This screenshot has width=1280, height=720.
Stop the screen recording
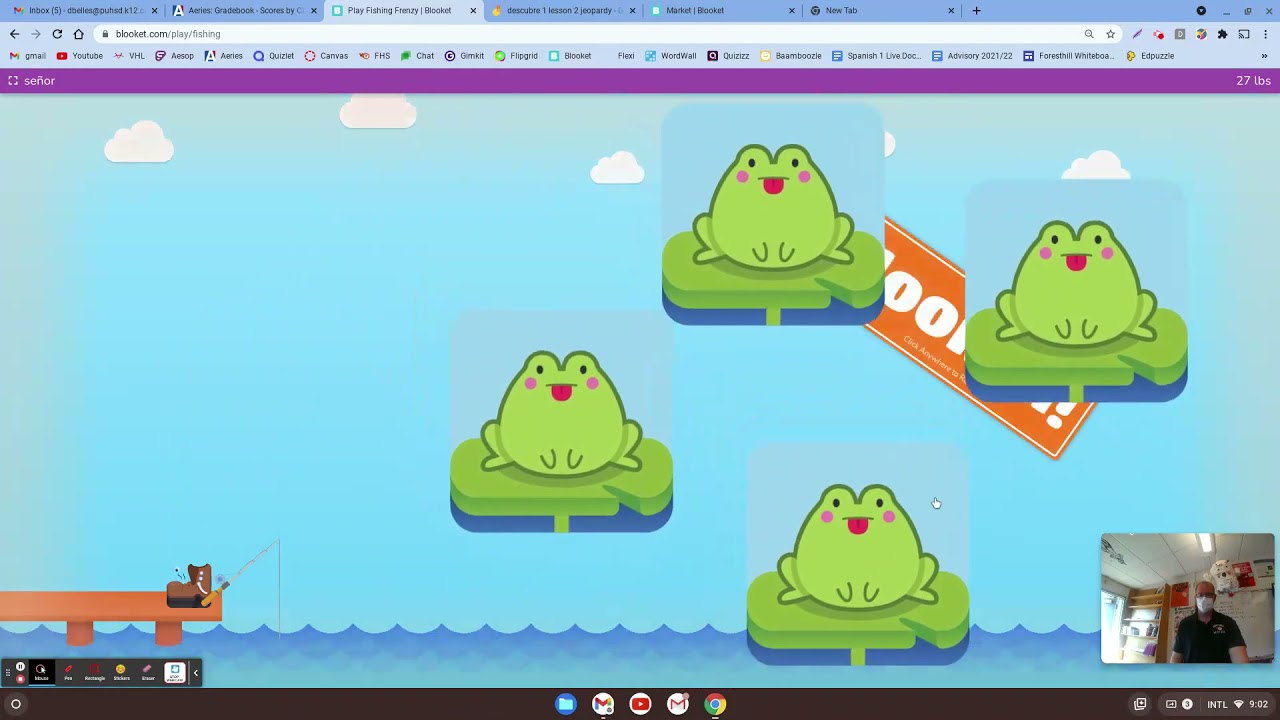pos(20,679)
